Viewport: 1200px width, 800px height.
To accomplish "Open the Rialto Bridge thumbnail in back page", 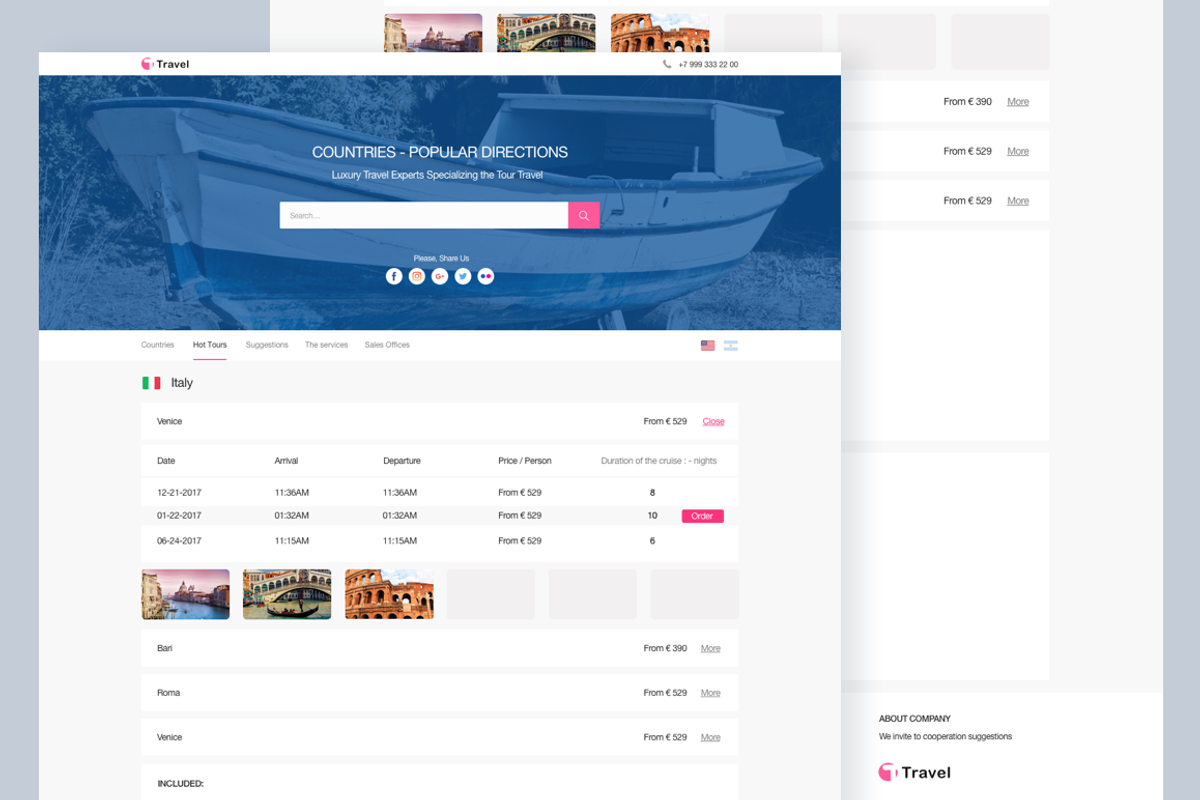I will point(546,33).
